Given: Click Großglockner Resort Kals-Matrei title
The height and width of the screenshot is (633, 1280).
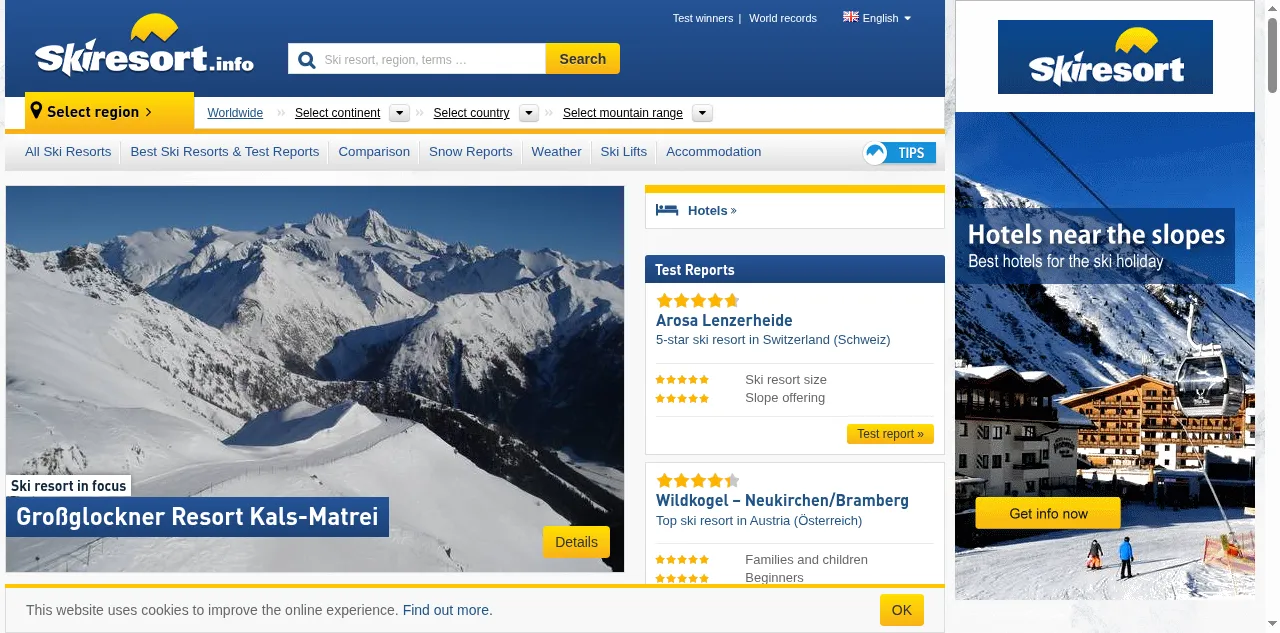Looking at the screenshot, I should pyautogui.click(x=197, y=517).
